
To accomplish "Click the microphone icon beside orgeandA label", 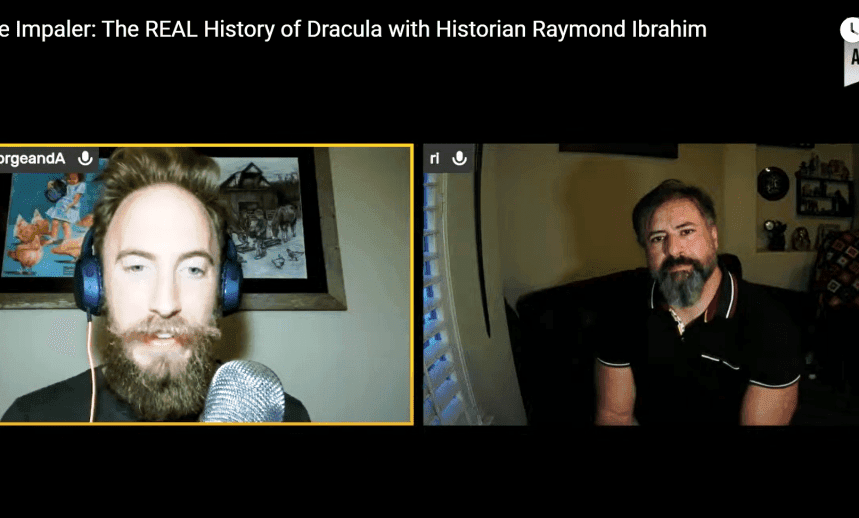I will [x=85, y=159].
